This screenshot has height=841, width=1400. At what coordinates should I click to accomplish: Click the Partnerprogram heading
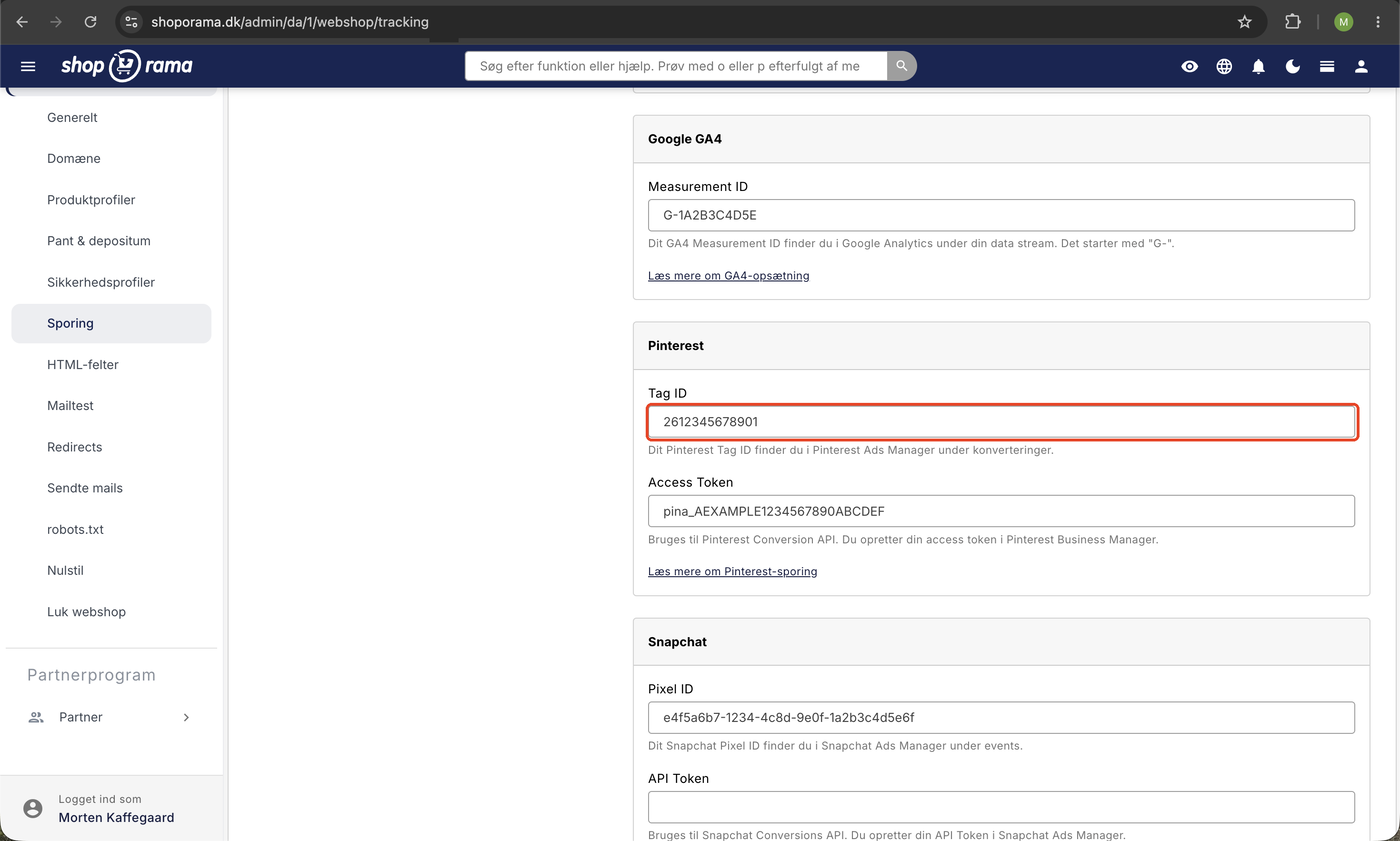click(x=91, y=675)
